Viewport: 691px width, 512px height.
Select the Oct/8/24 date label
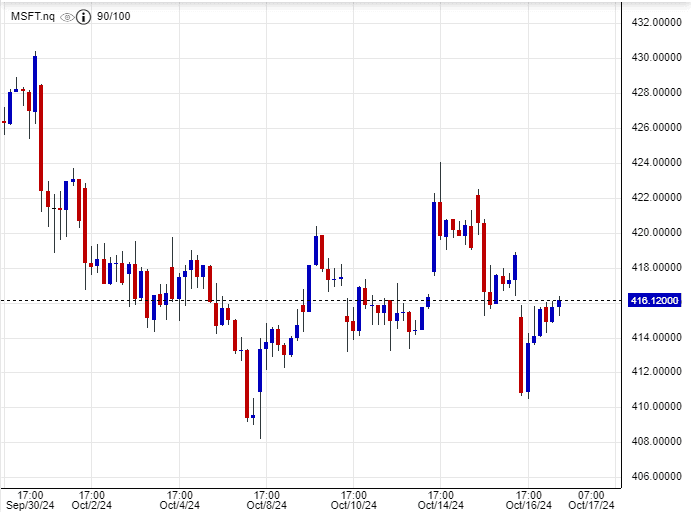[x=265, y=505]
